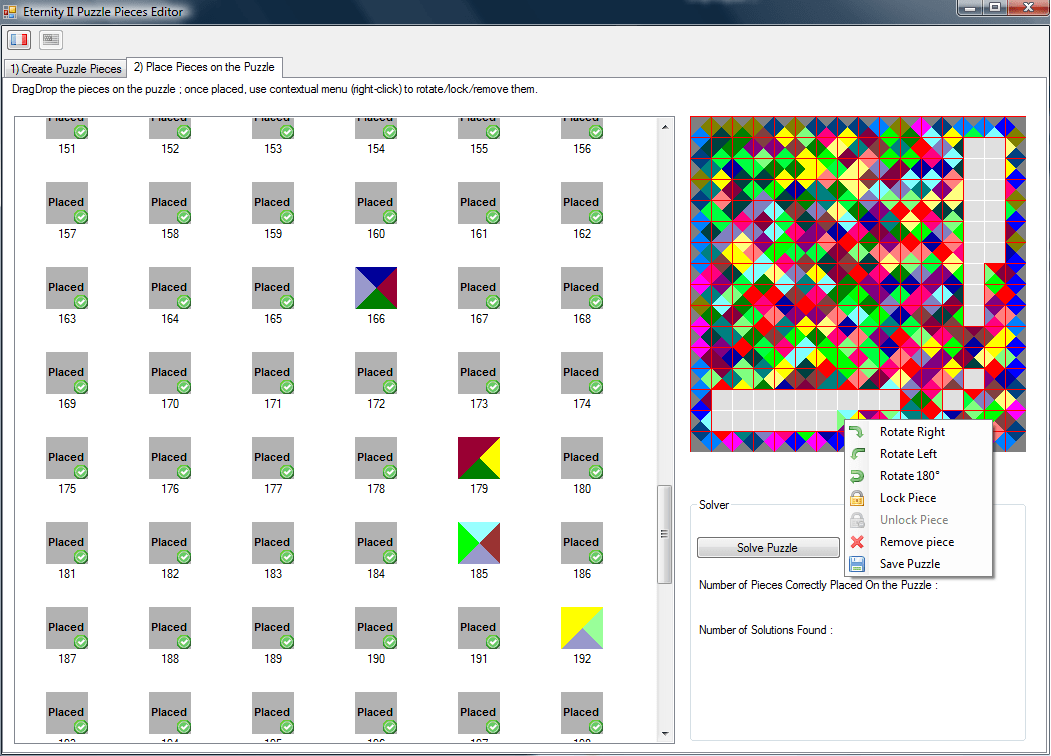Viewport: 1051px width, 756px height.
Task: Click the number label 189
Action: point(273,659)
